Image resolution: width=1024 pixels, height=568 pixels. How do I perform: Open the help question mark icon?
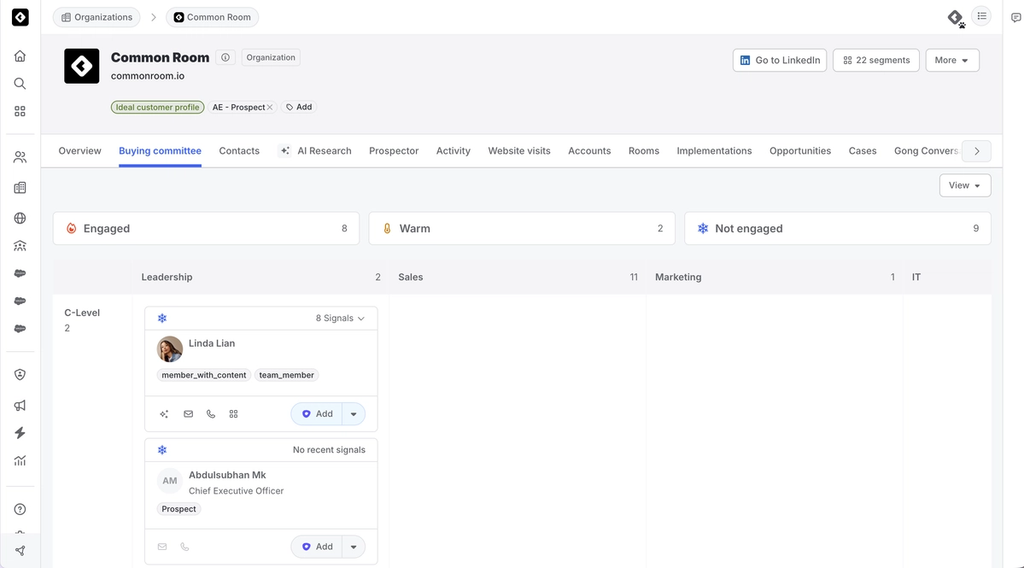tap(20, 509)
